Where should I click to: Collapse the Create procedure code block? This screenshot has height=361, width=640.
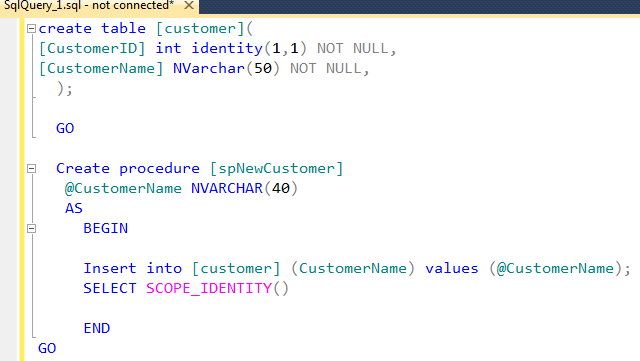tap(31, 168)
